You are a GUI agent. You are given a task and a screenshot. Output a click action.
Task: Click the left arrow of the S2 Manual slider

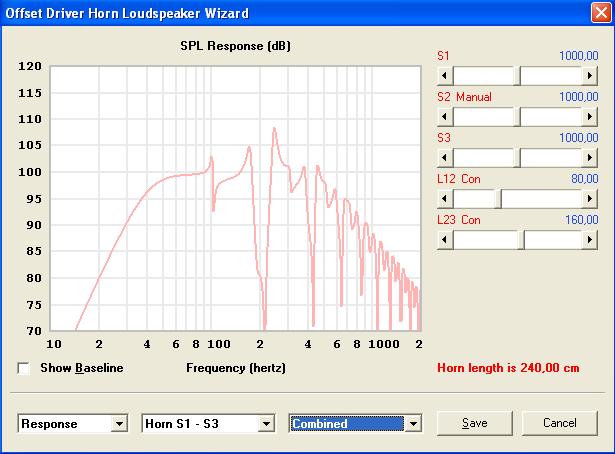tap(445, 117)
